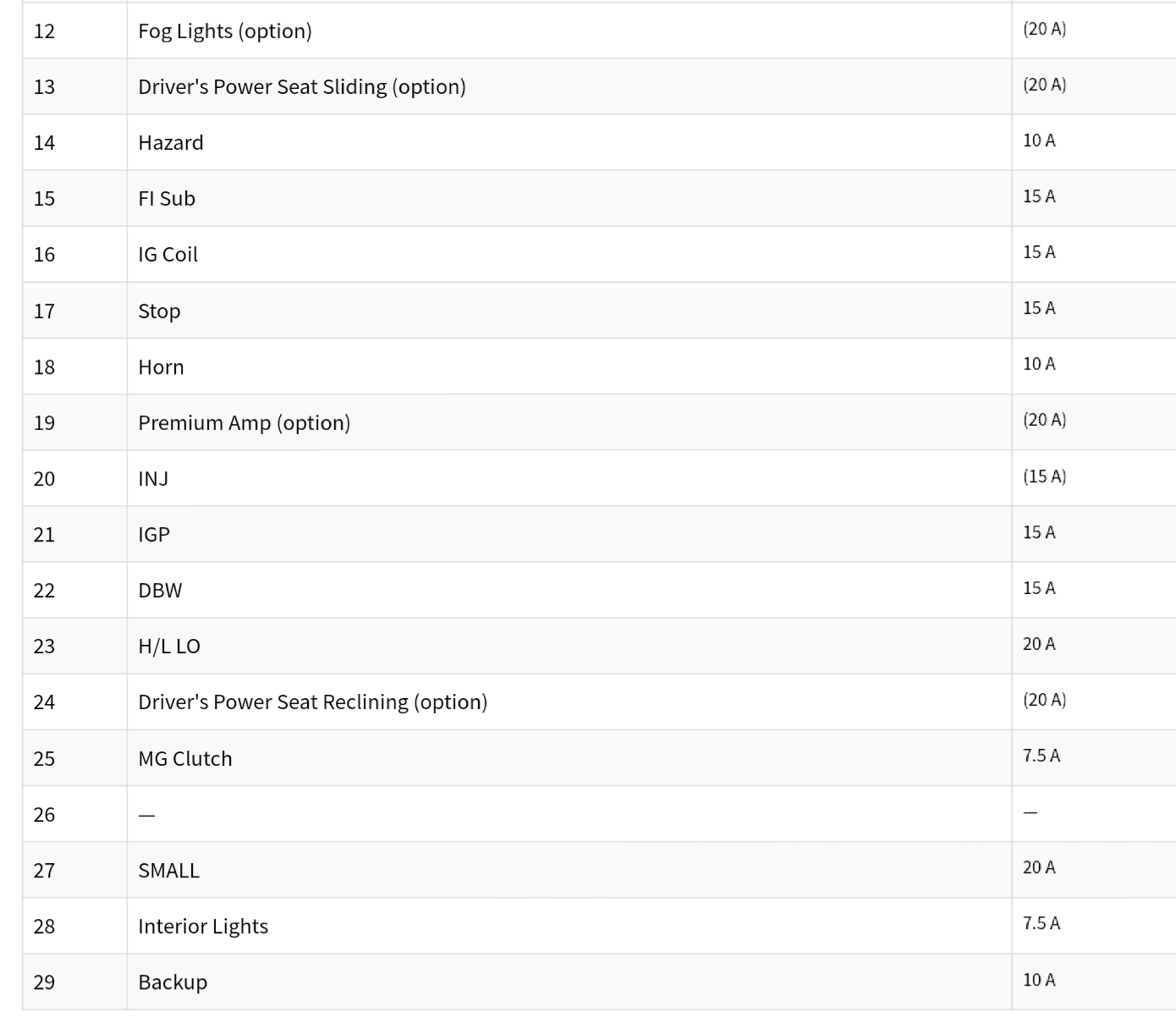Select Driver's Power Seat Sliding text

pyautogui.click(x=302, y=87)
